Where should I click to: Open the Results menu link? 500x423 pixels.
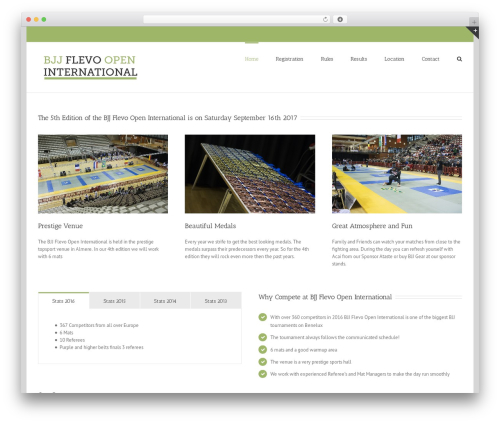(x=359, y=59)
